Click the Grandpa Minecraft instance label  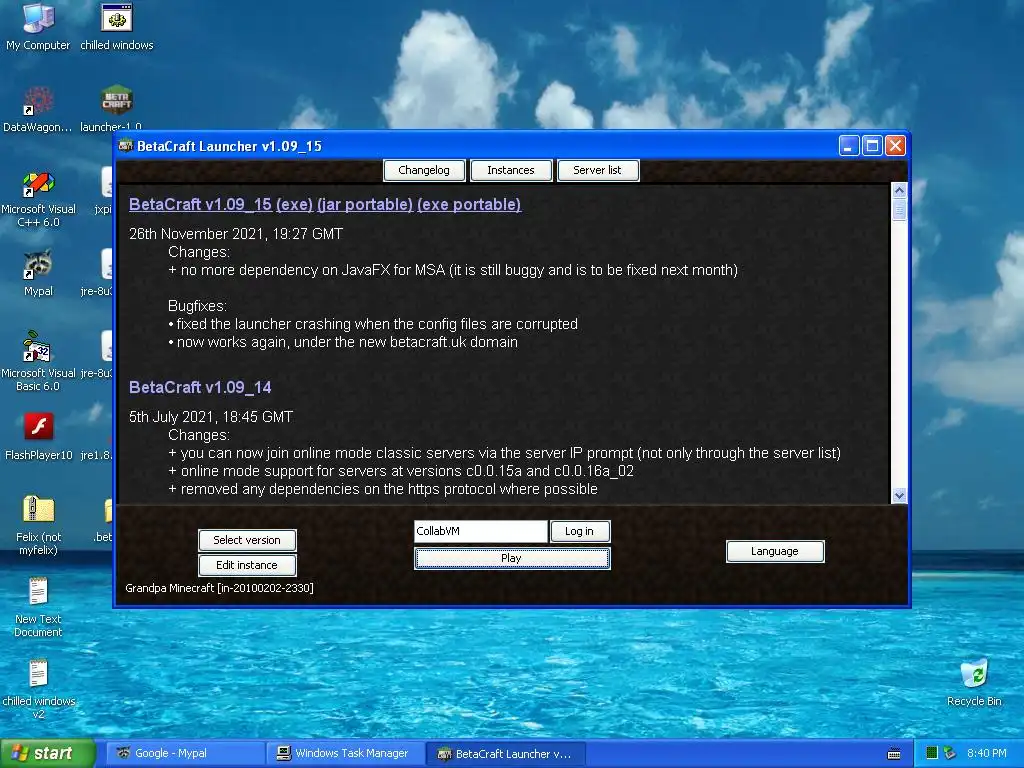pyautogui.click(x=219, y=588)
